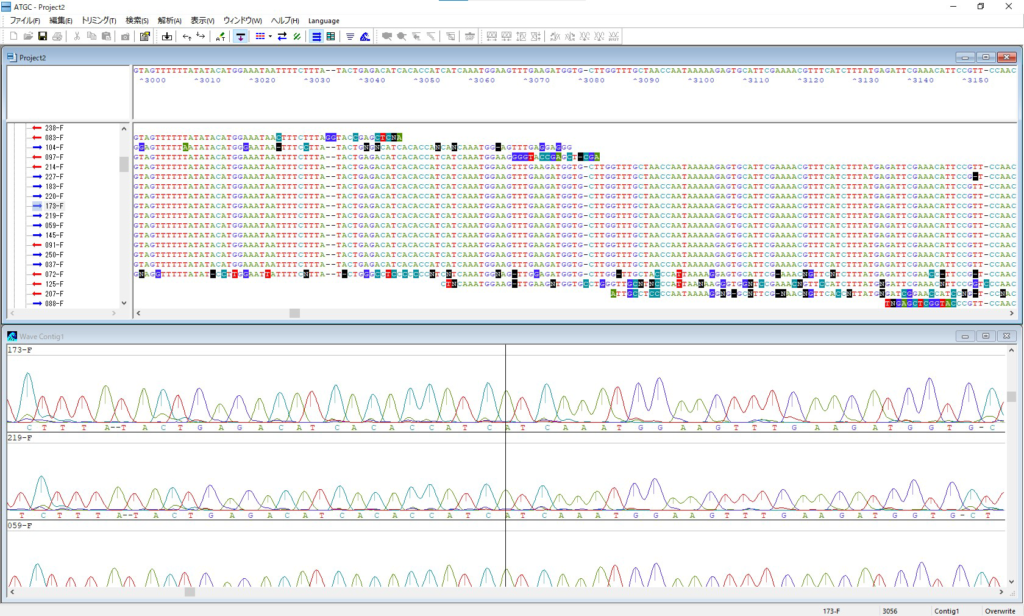Click the Redo arrow toolbar icon
This screenshot has width=1024, height=616.
(200, 37)
